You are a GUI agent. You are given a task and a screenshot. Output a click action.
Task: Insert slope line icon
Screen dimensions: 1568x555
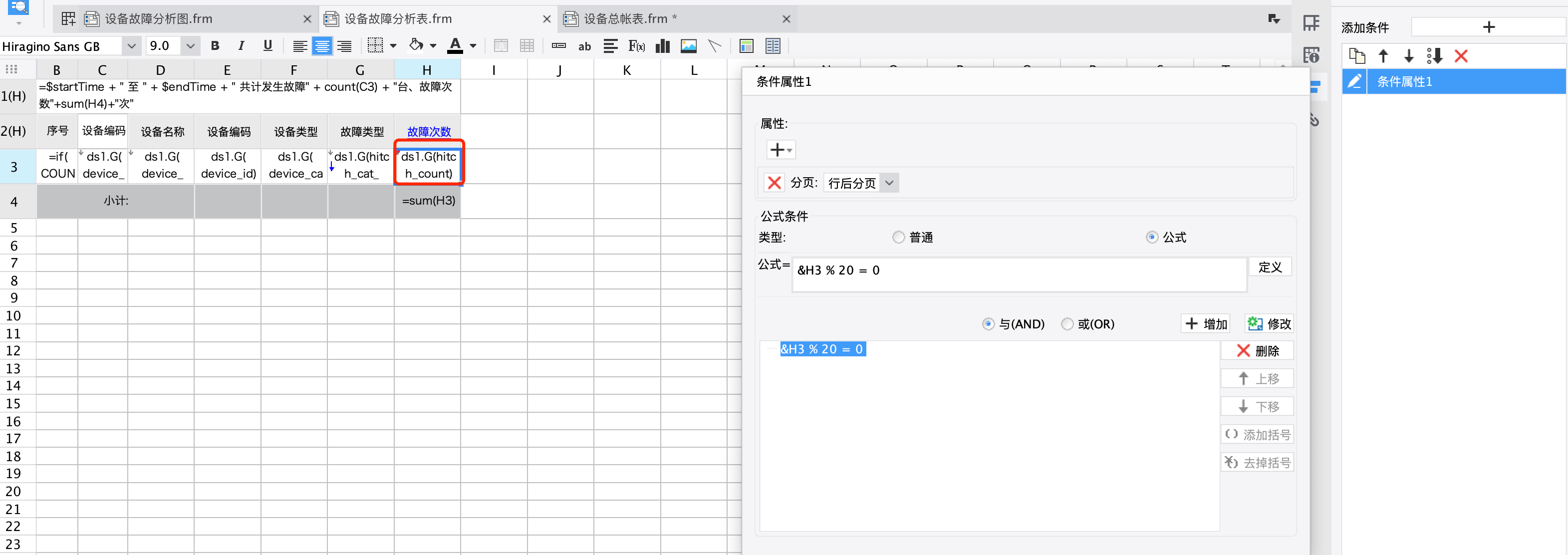(x=715, y=46)
